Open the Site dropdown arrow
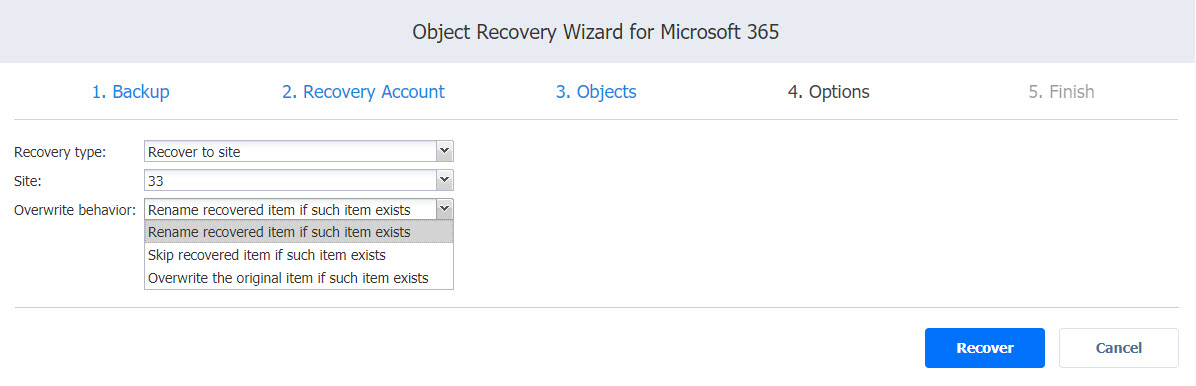Screen dimensions: 1196x386 pyautogui.click(x=445, y=180)
